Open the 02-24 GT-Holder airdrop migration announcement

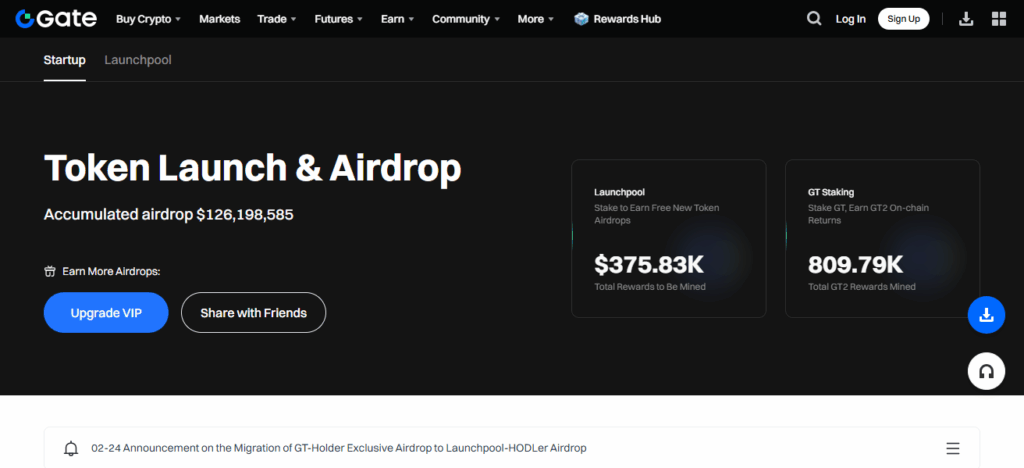338,448
